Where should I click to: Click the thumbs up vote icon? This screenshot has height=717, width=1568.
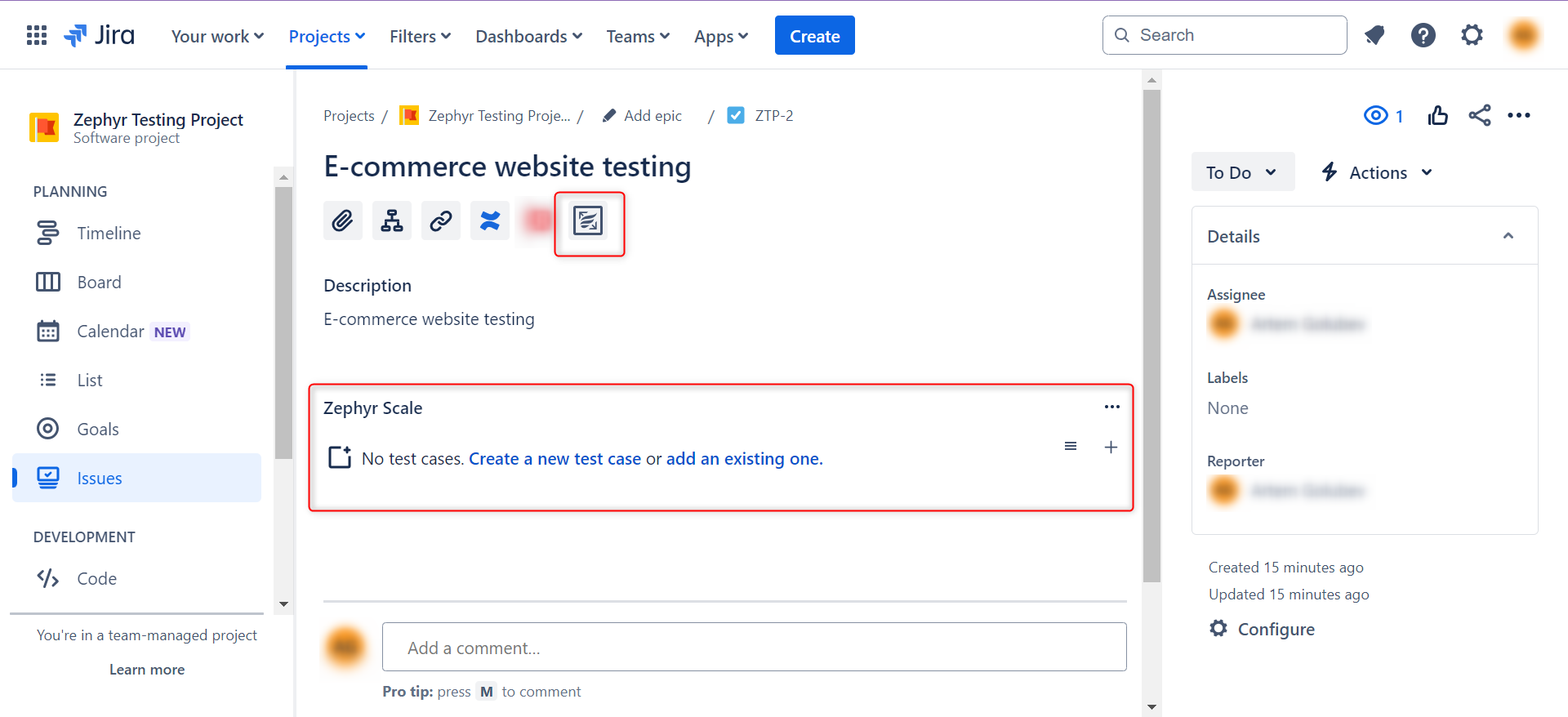tap(1438, 116)
